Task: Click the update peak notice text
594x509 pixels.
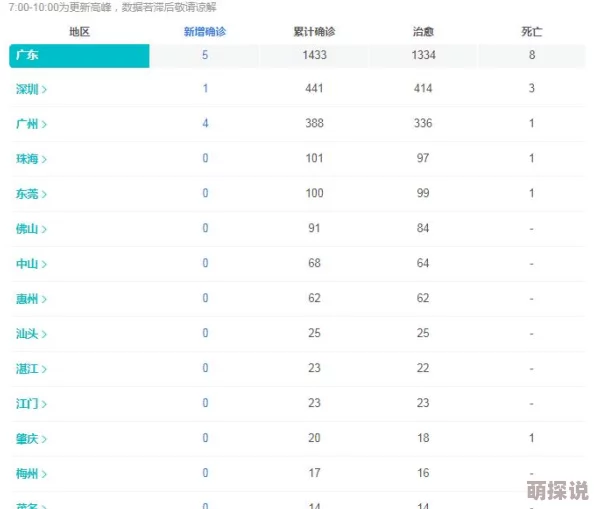Action: (113, 7)
